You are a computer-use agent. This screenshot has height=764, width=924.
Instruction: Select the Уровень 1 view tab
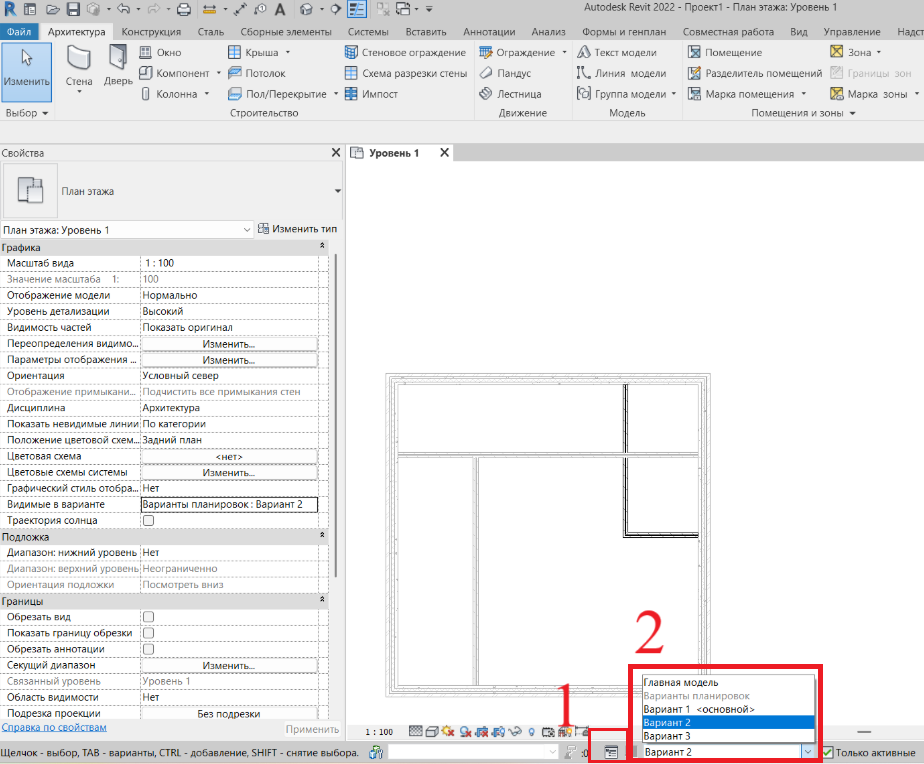click(394, 153)
